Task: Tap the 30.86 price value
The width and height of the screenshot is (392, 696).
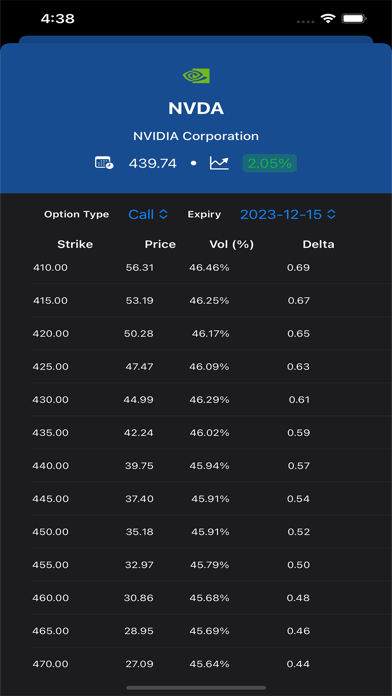Action: point(139,598)
